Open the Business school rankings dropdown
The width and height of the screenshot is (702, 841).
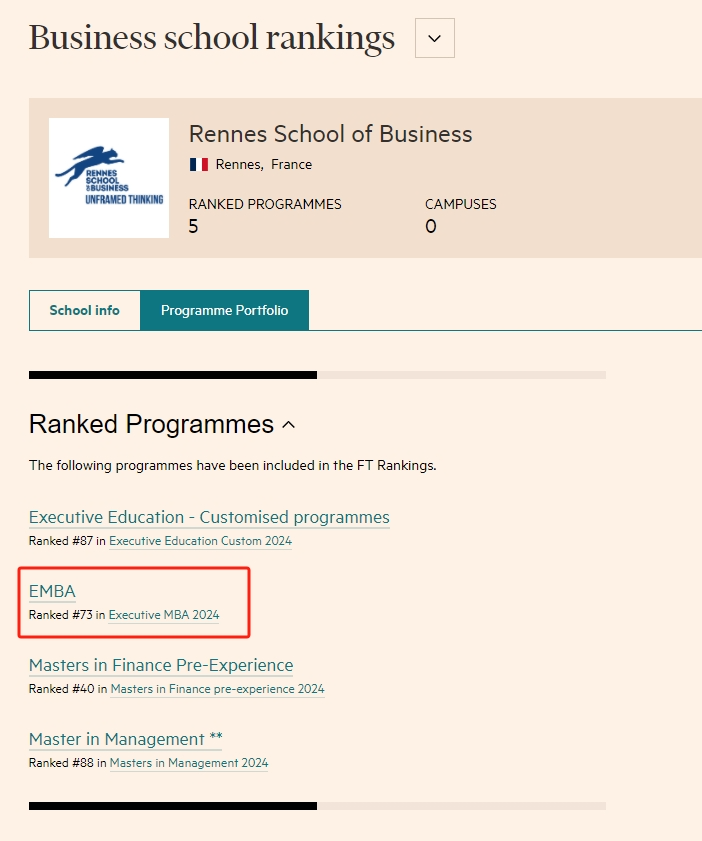point(434,38)
